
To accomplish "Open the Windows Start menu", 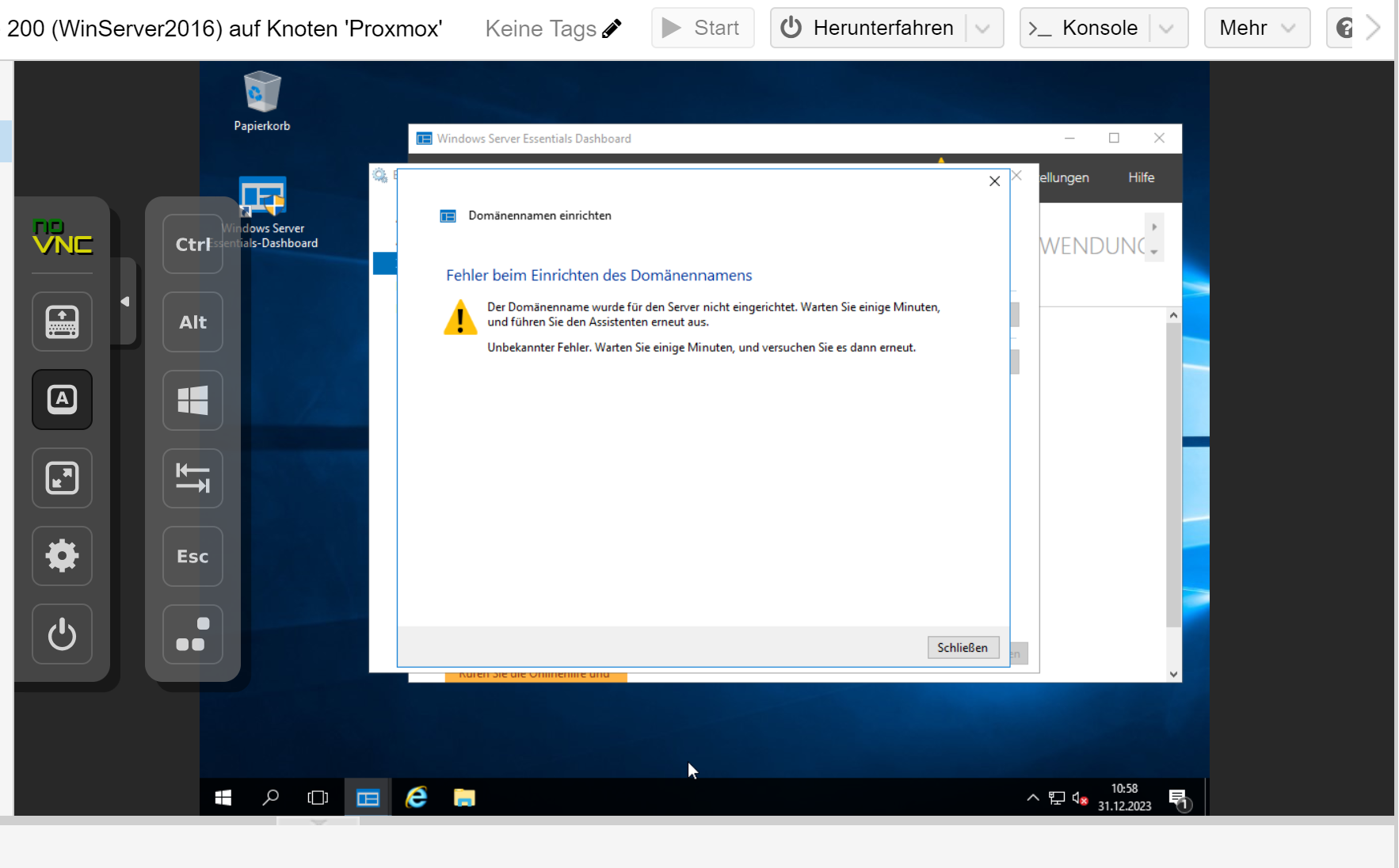I will click(223, 798).
